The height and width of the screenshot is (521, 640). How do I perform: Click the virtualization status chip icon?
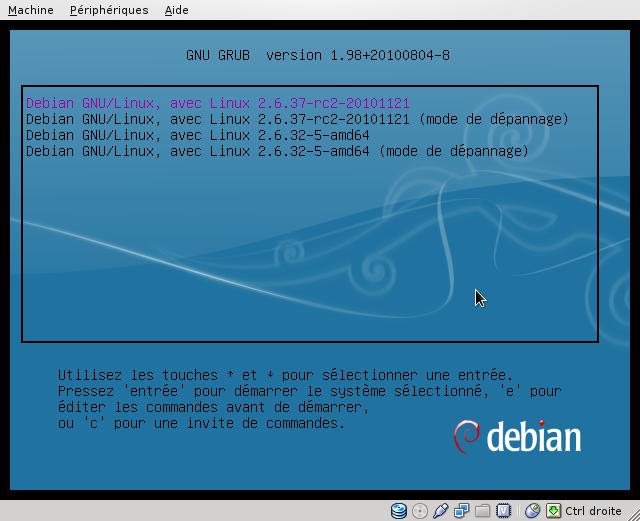click(504, 511)
